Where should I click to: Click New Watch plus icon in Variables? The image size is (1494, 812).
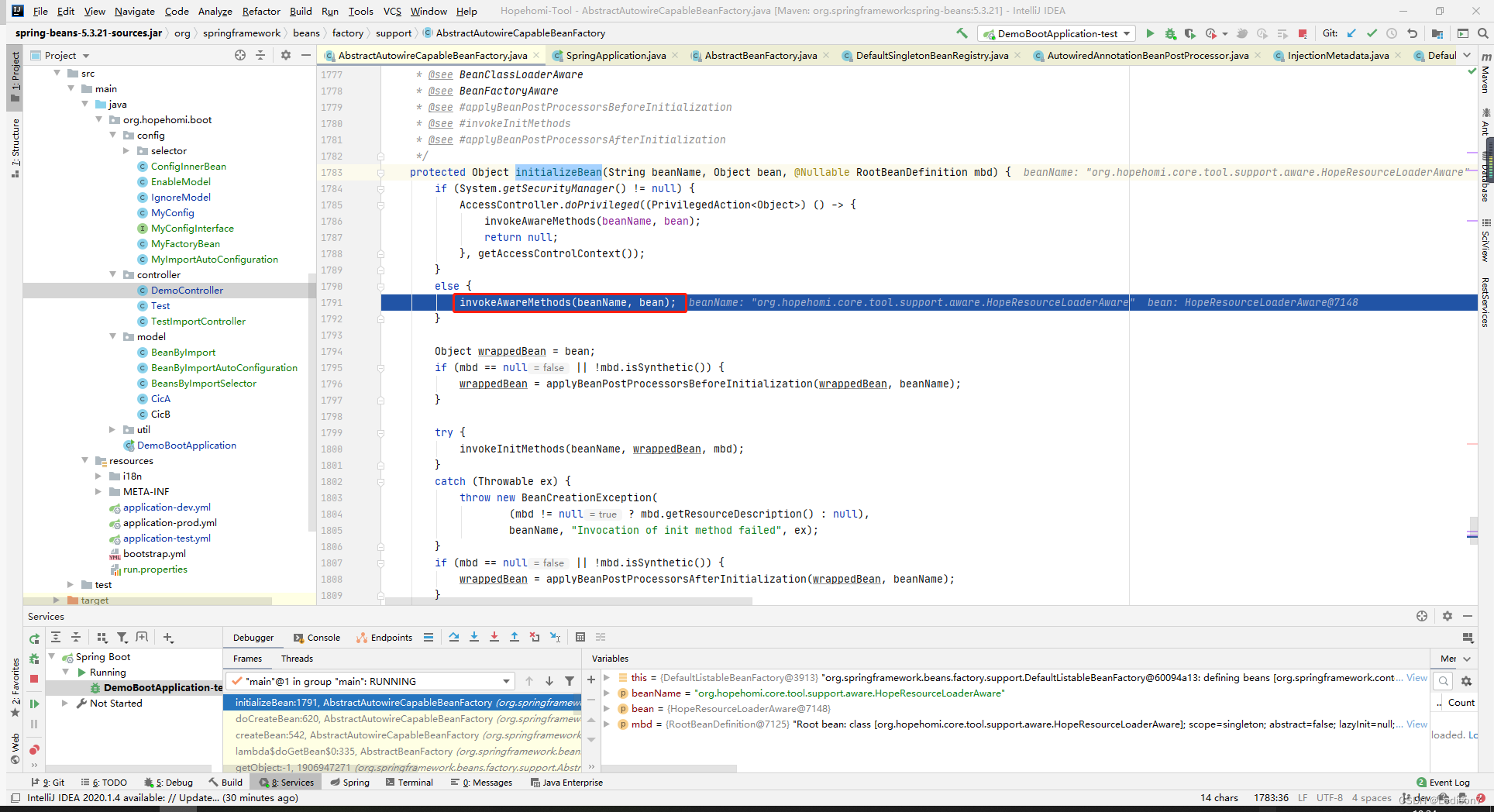(x=591, y=680)
